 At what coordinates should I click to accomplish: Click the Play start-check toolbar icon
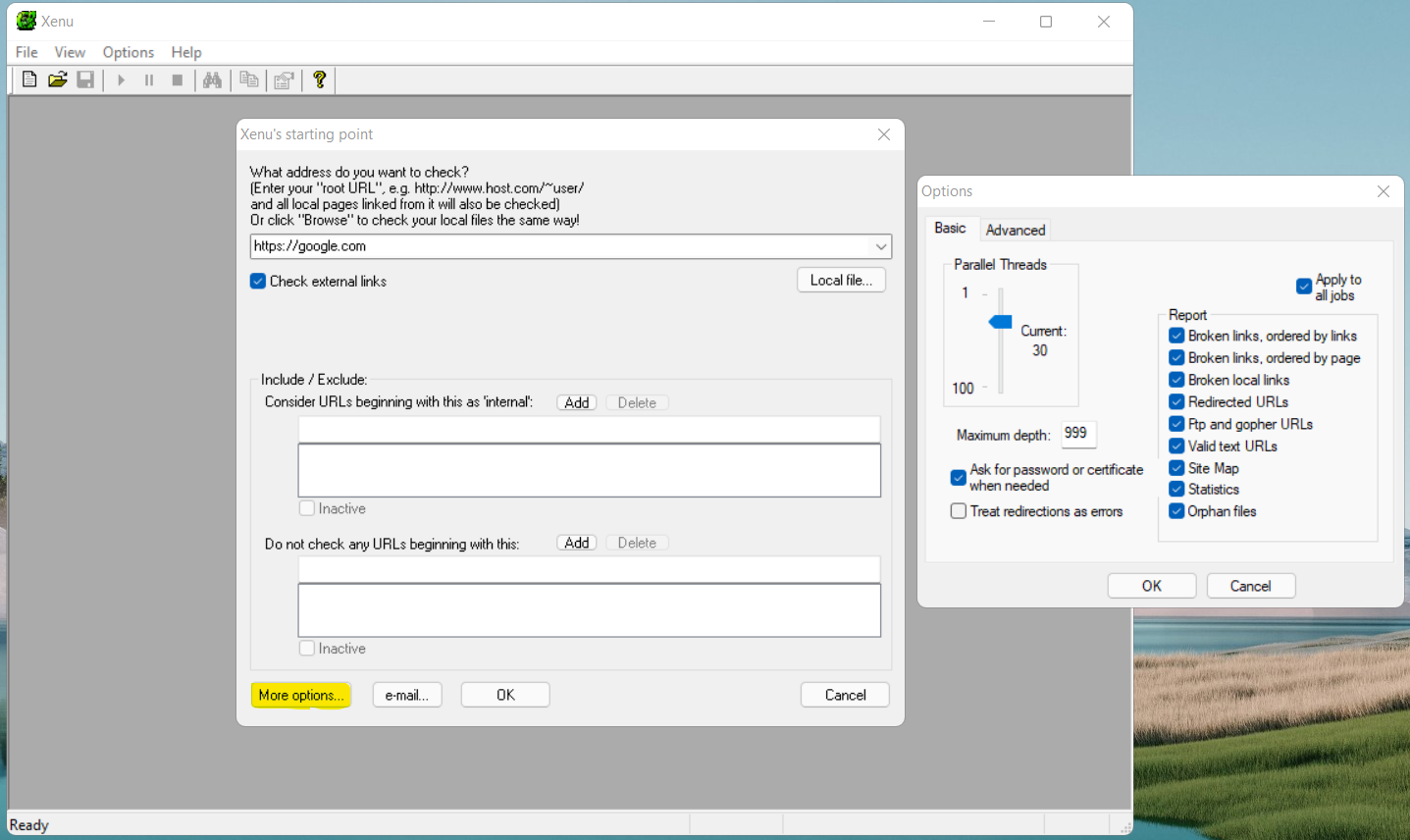(121, 79)
